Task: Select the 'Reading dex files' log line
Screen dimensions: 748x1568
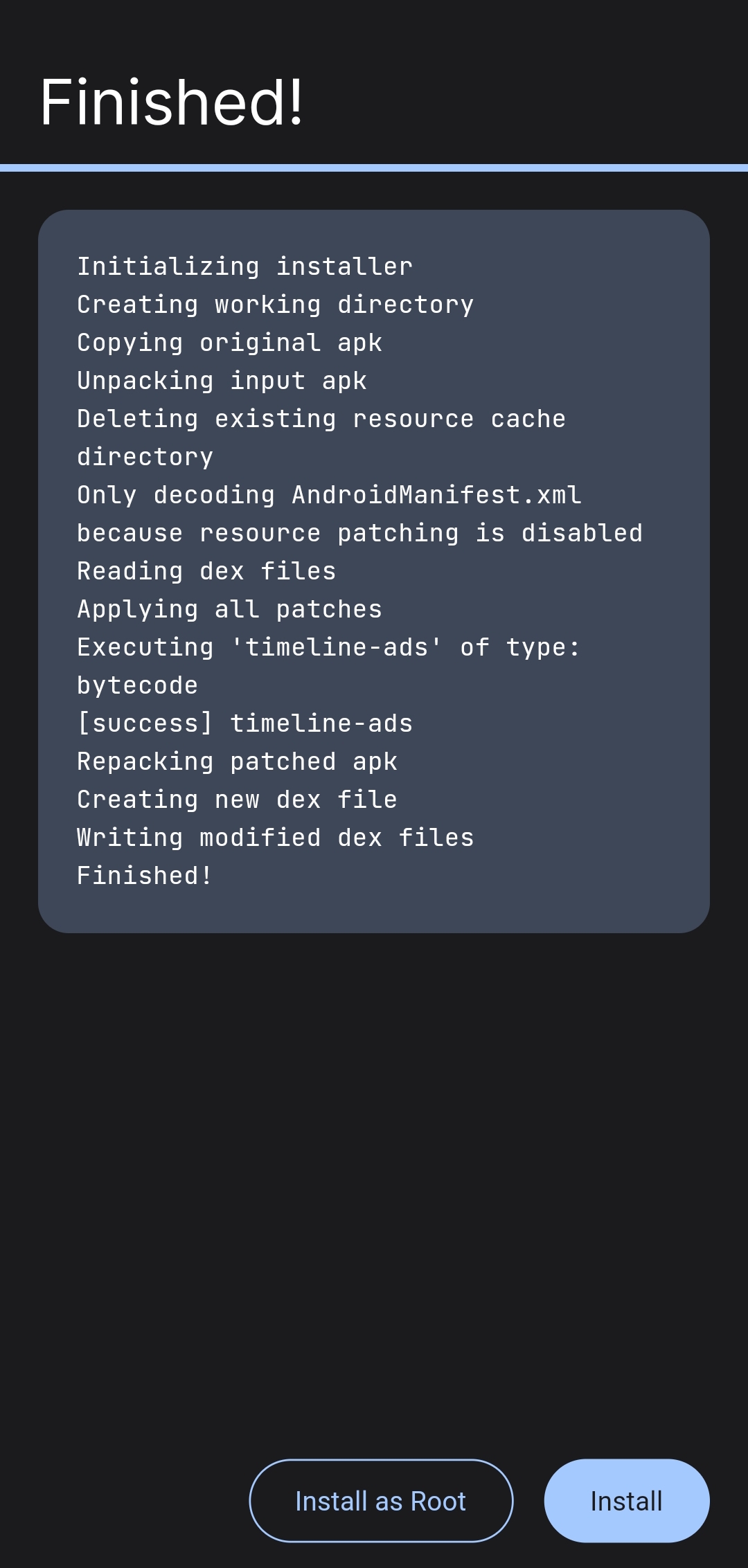Action: [x=206, y=570]
